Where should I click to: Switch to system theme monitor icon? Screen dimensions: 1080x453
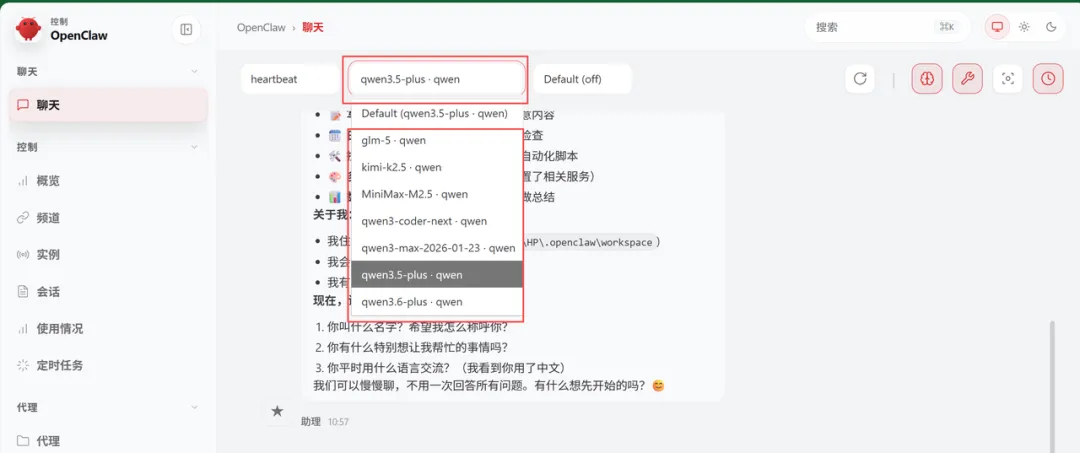(x=997, y=27)
